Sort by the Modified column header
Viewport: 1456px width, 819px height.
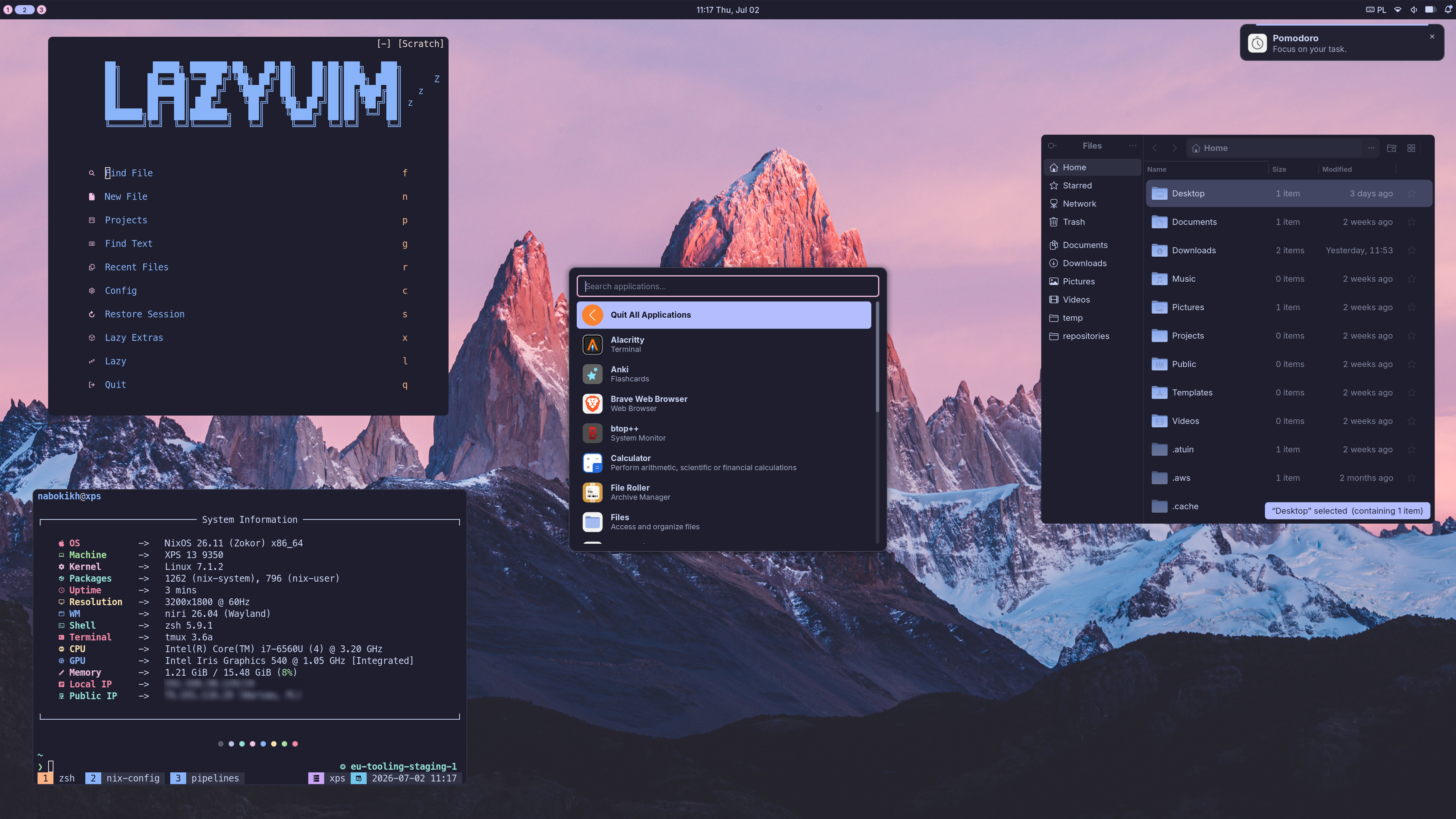[1337, 169]
